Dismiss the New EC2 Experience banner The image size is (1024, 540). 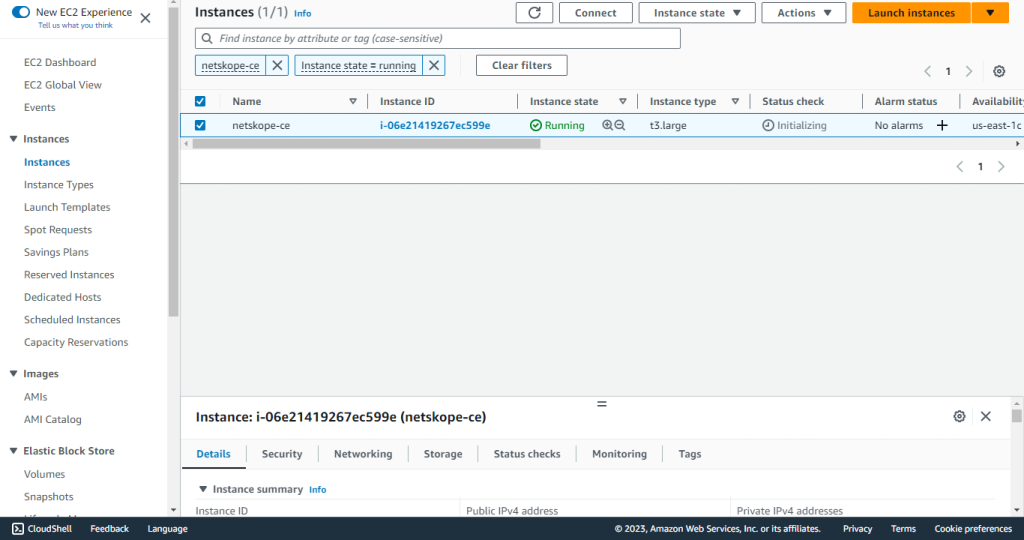point(146,18)
